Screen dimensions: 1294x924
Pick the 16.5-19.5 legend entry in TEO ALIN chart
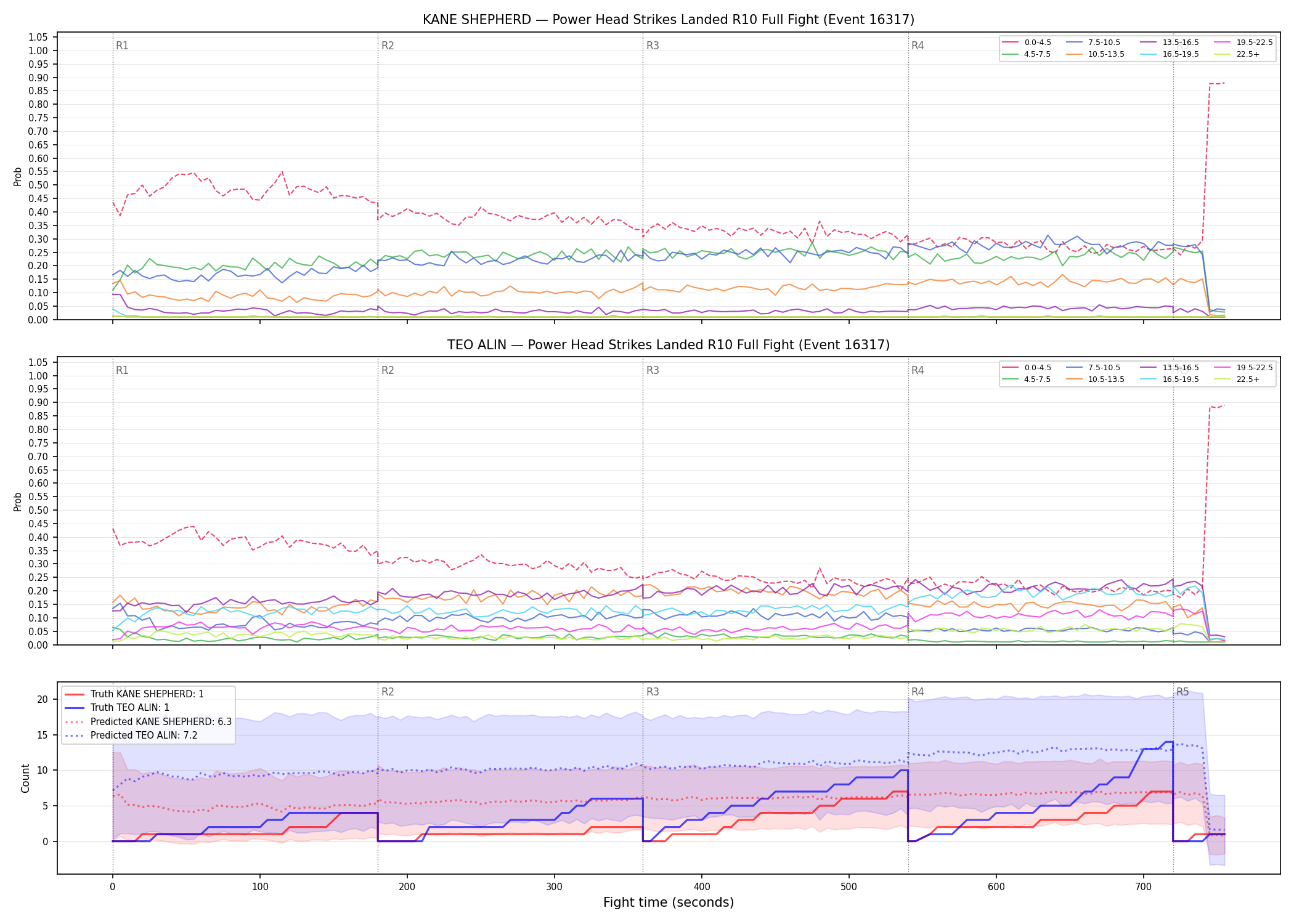1170,379
